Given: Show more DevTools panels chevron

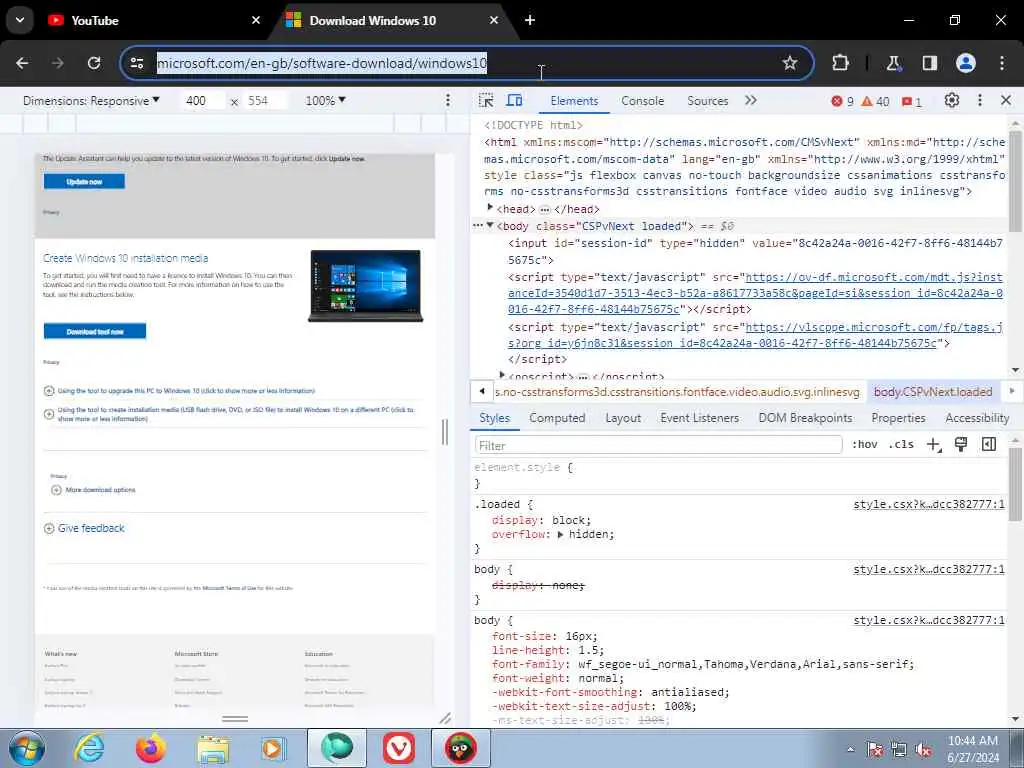Looking at the screenshot, I should [750, 101].
